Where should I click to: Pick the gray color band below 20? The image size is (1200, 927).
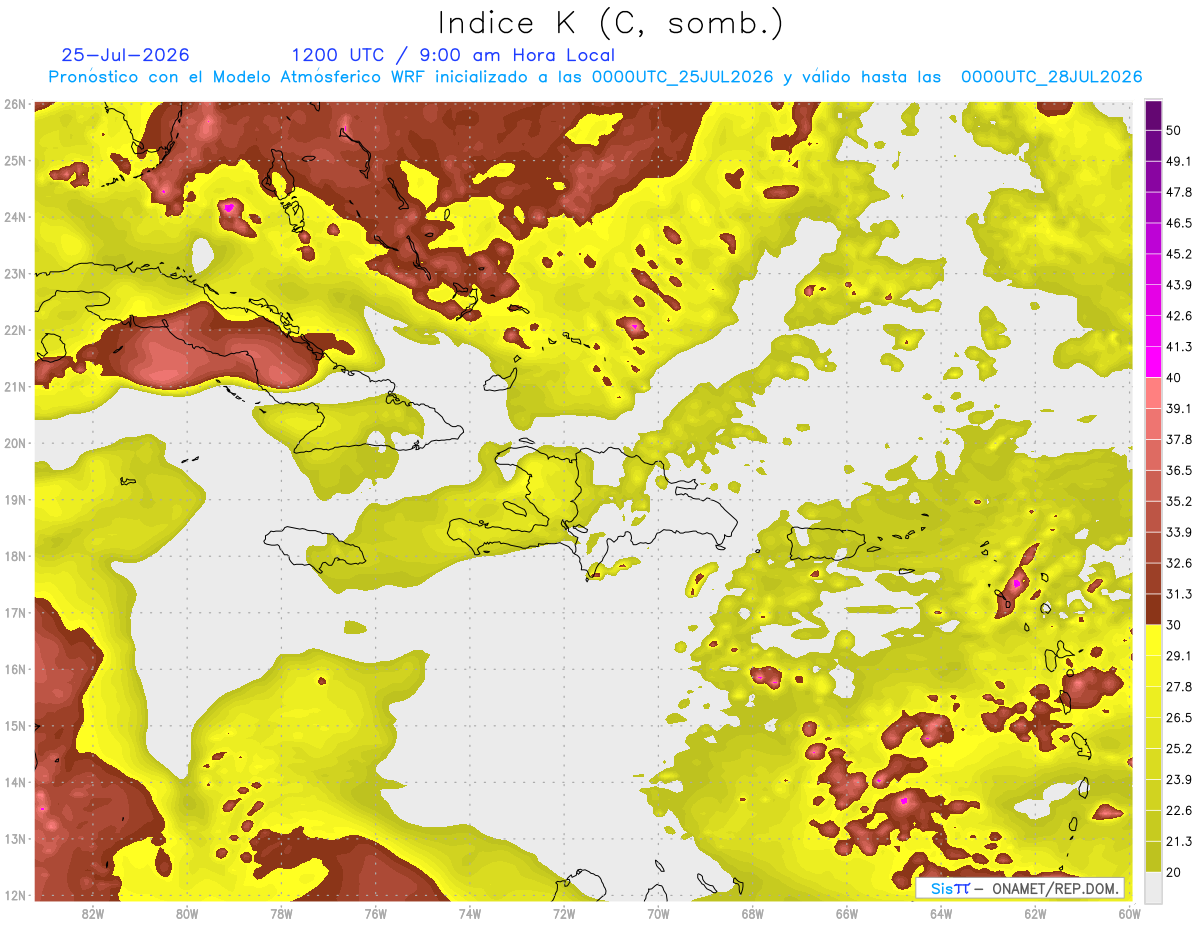click(1153, 886)
